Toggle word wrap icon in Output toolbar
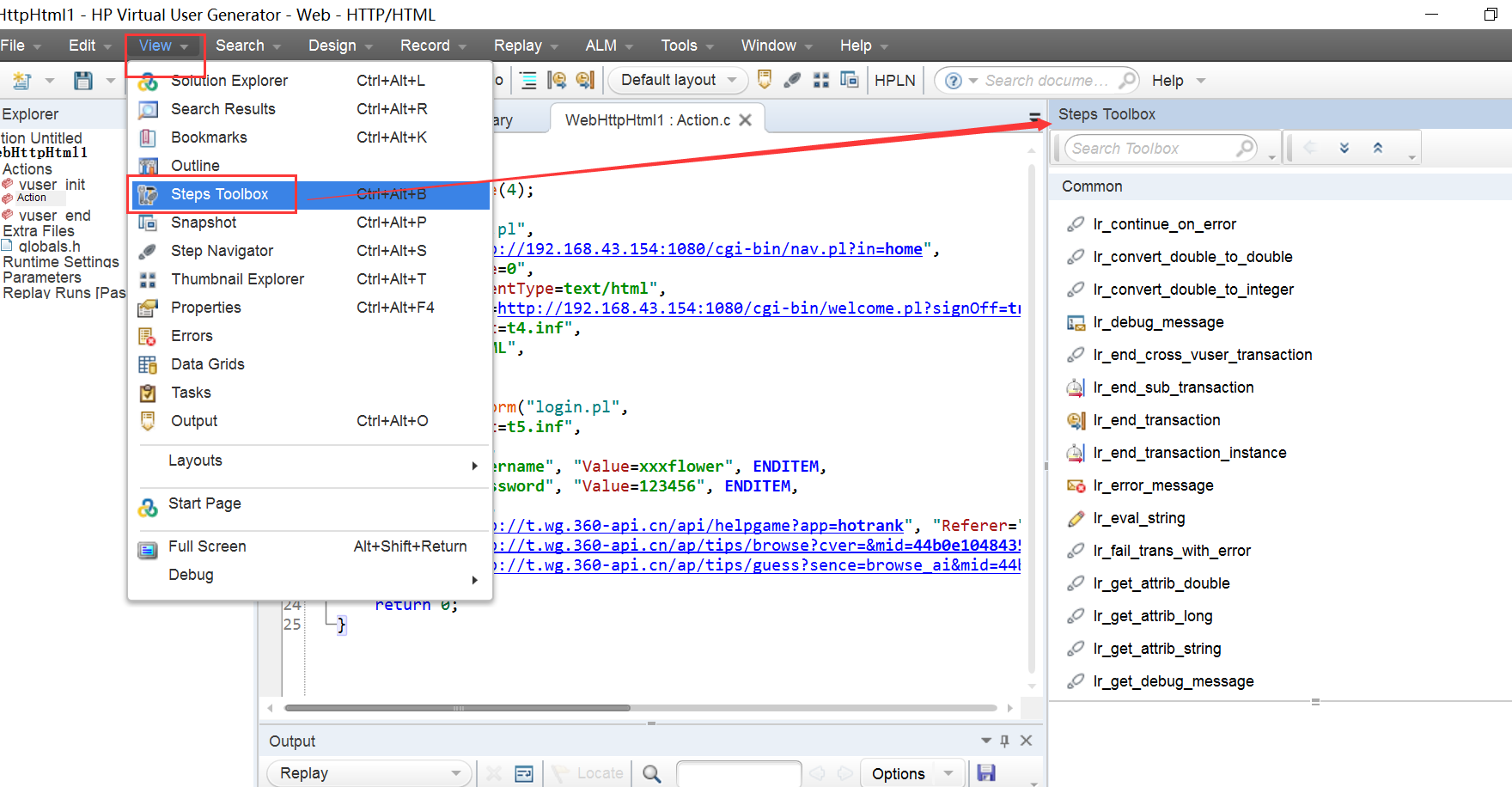 (x=524, y=773)
